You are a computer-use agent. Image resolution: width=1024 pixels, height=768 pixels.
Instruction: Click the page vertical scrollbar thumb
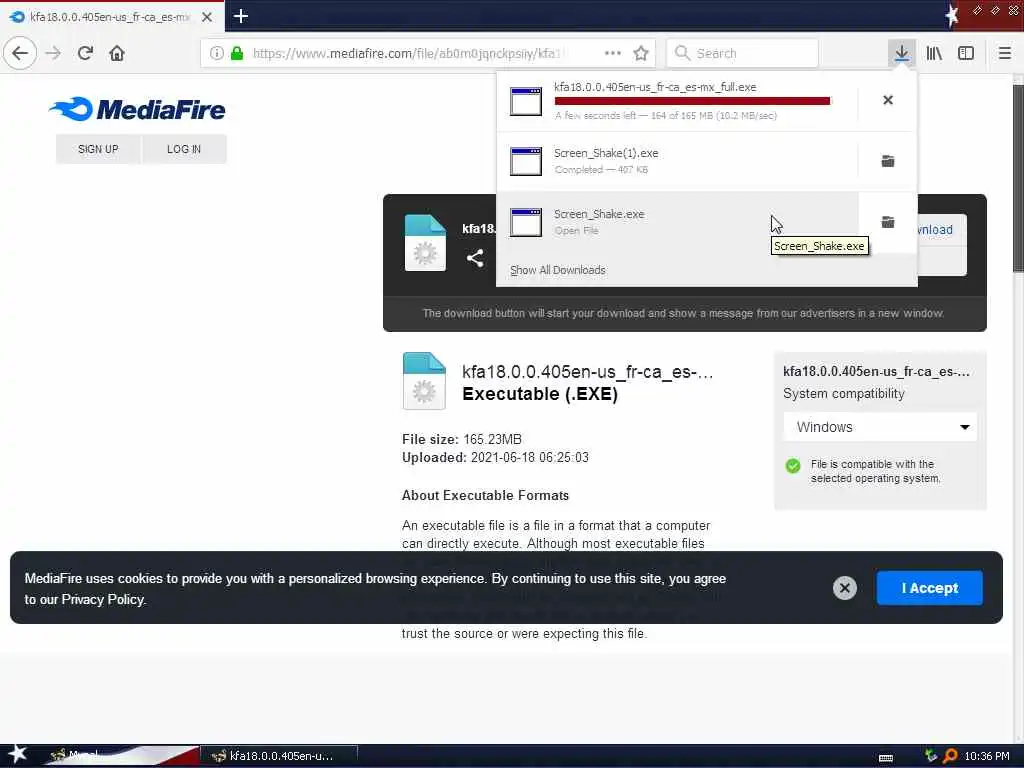click(x=1018, y=178)
